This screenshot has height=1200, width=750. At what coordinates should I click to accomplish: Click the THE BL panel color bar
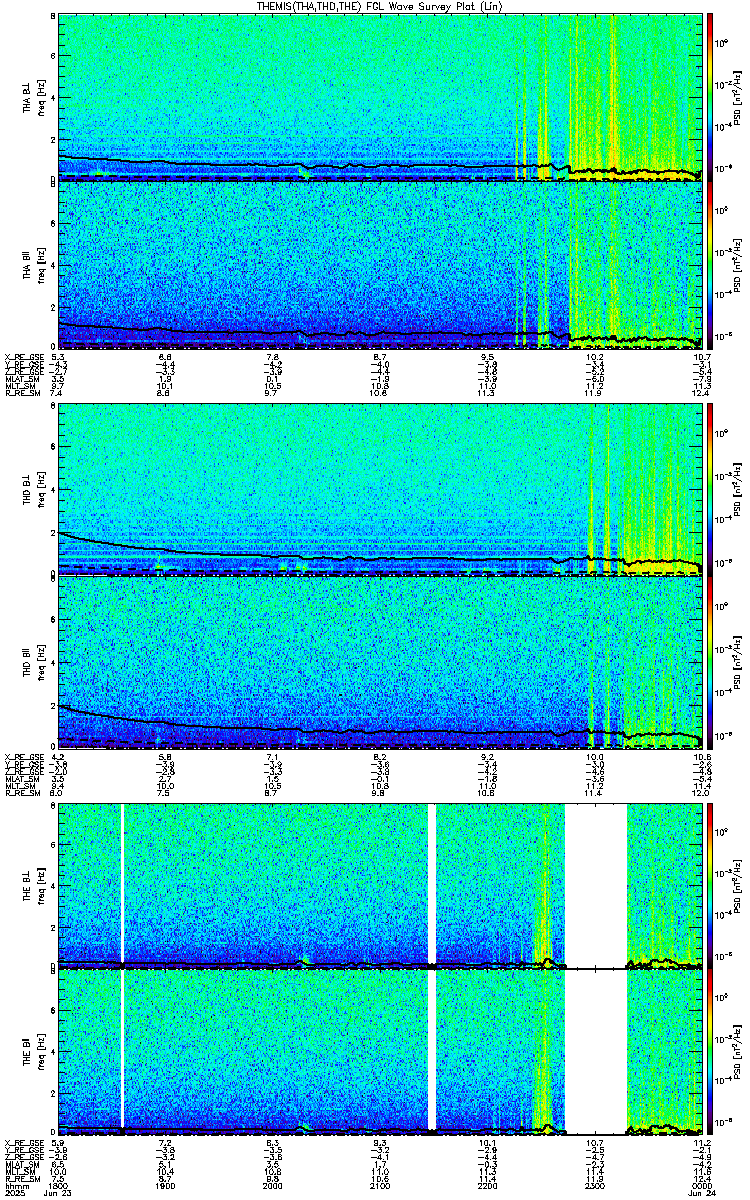pos(710,885)
